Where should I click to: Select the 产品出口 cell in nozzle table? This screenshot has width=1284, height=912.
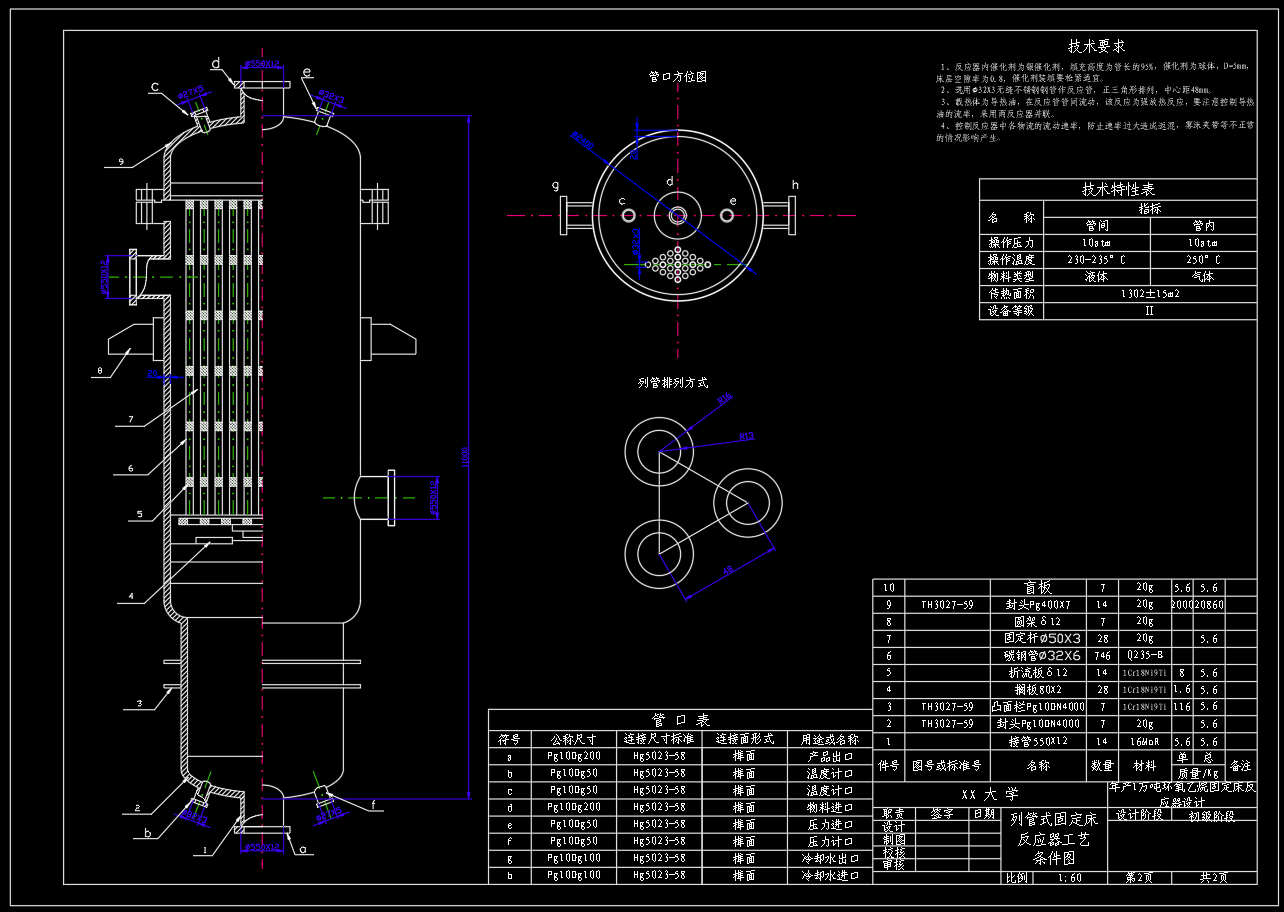(x=829, y=757)
